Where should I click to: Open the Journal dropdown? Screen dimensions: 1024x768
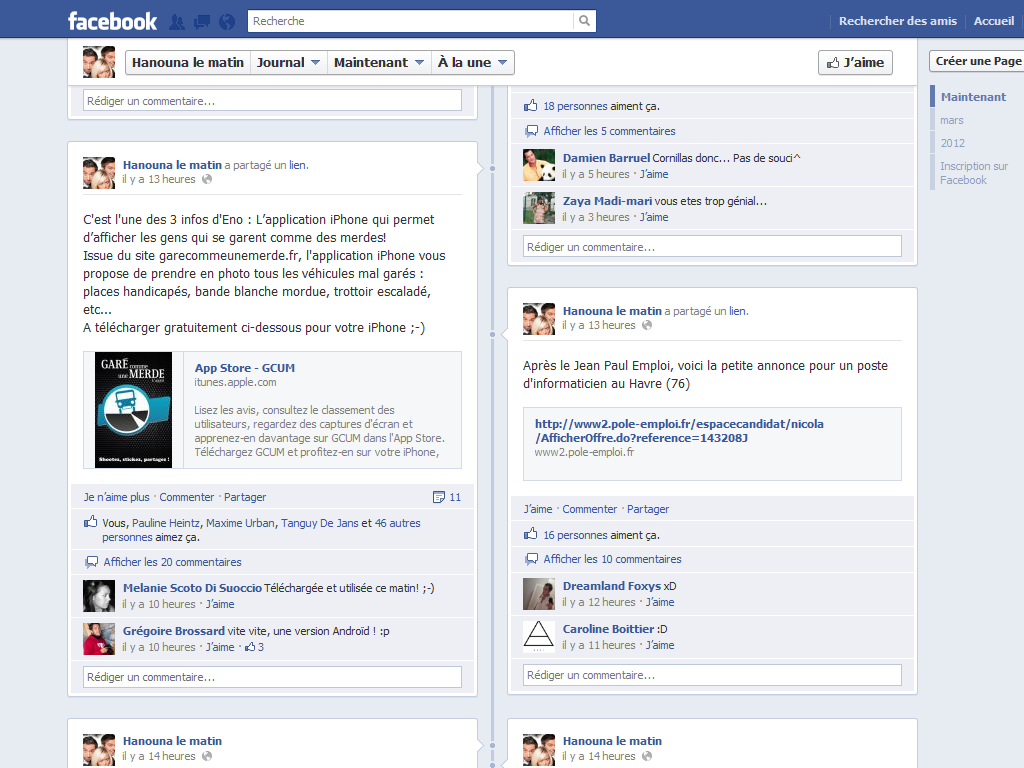[x=288, y=63]
